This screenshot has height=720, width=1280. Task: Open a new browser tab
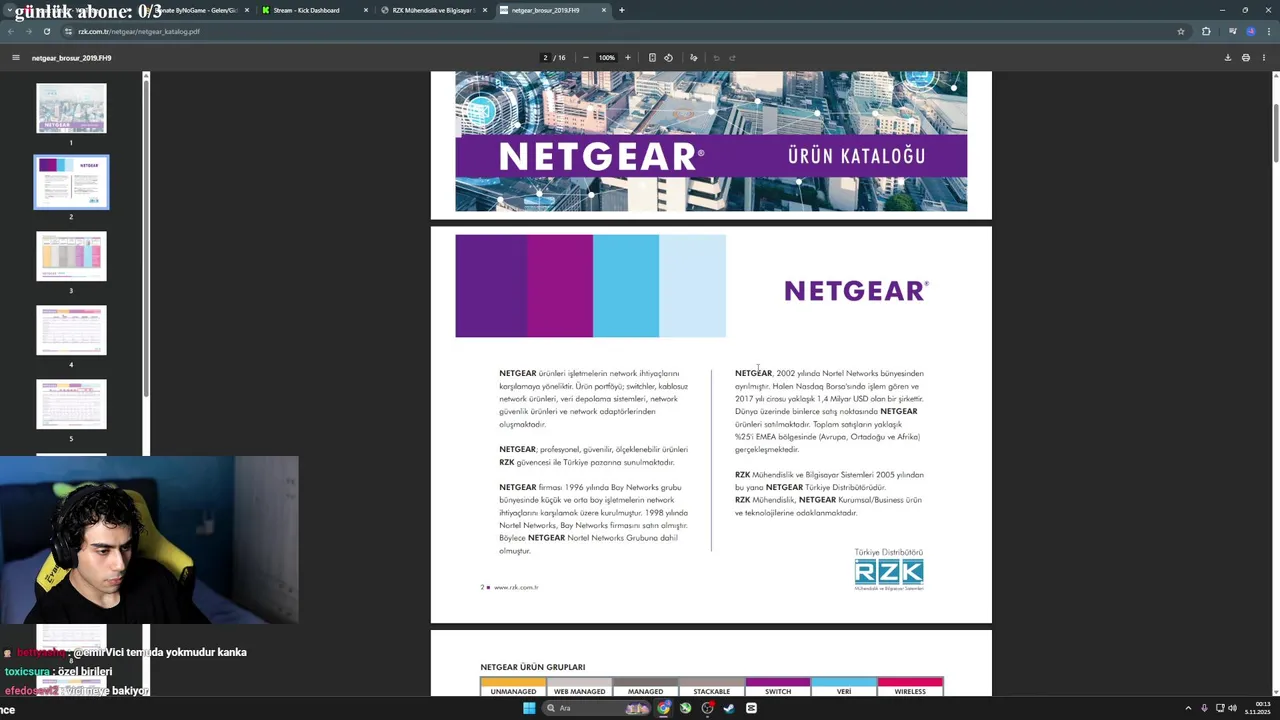[x=622, y=10]
